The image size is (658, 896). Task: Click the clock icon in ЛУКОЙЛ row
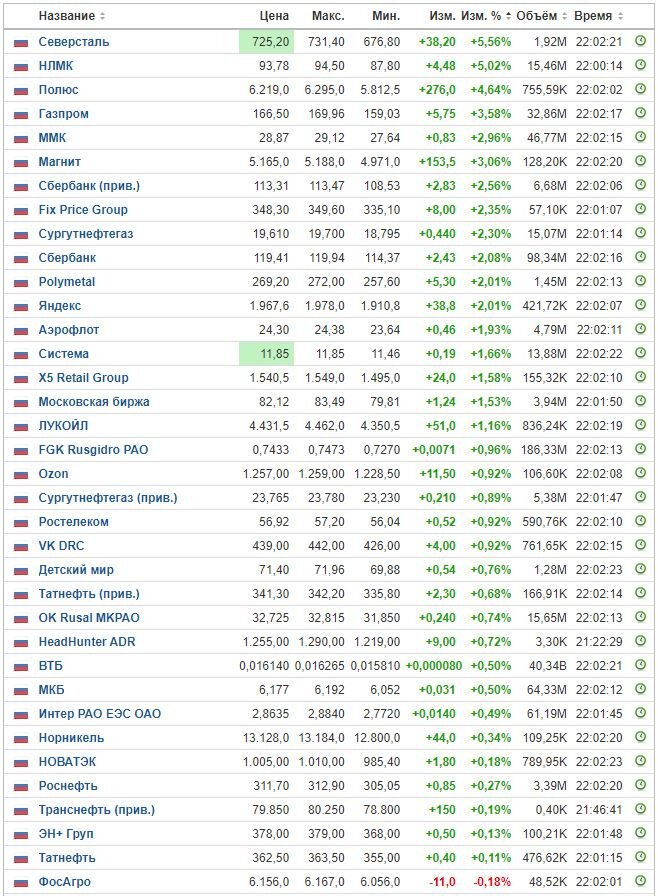(640, 425)
